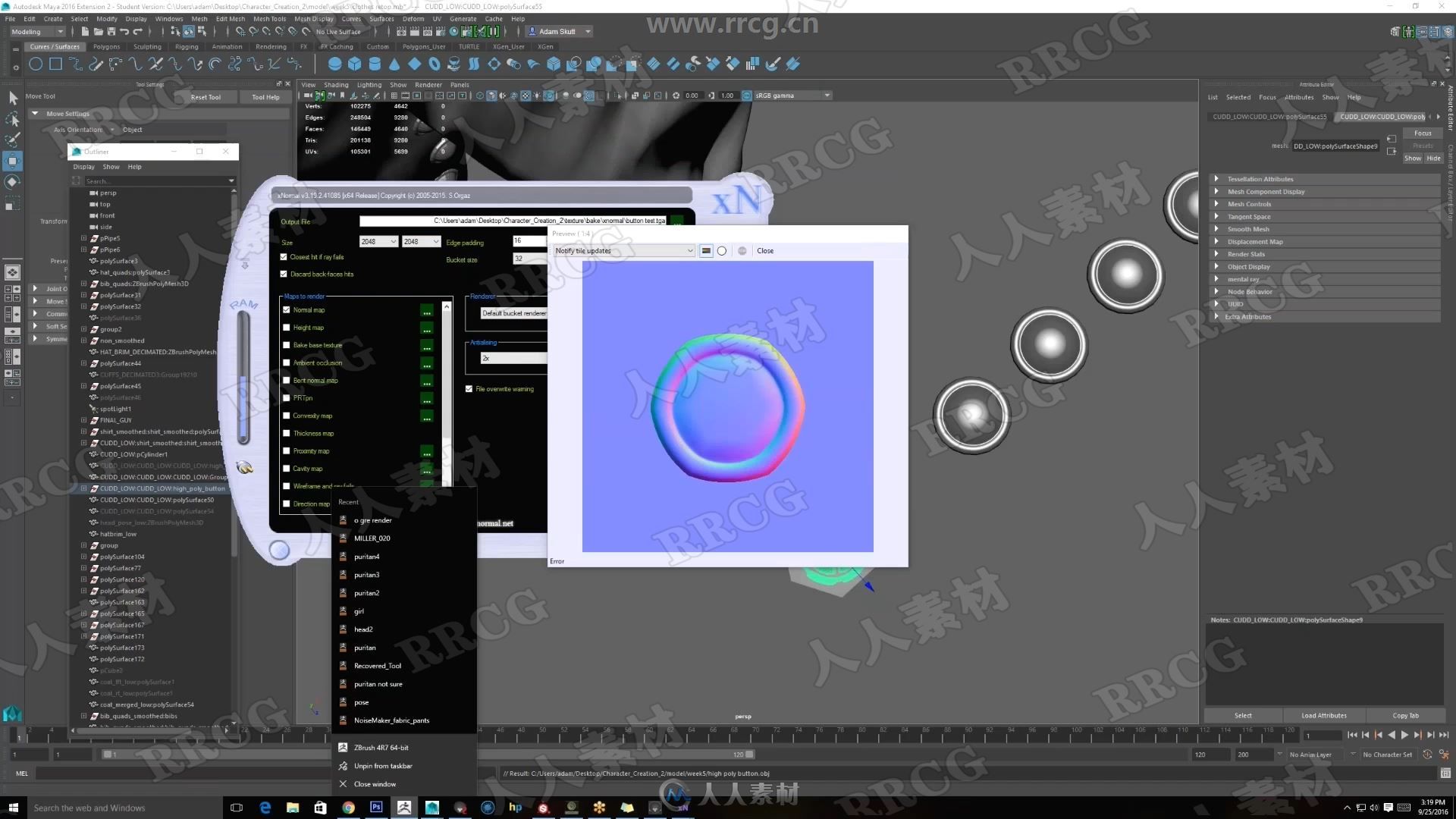The width and height of the screenshot is (1456, 819).
Task: Create a NURBS sphere from shelf
Action: tap(334, 64)
